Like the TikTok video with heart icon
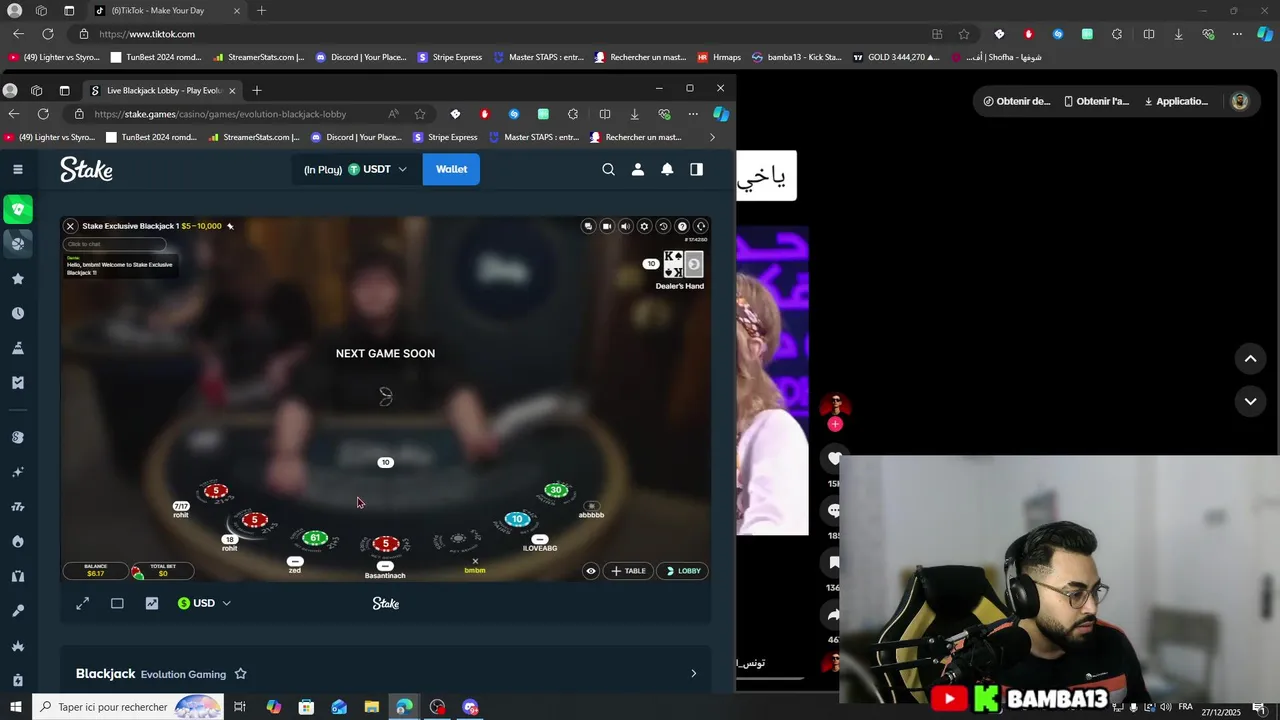The height and width of the screenshot is (720, 1280). (835, 458)
